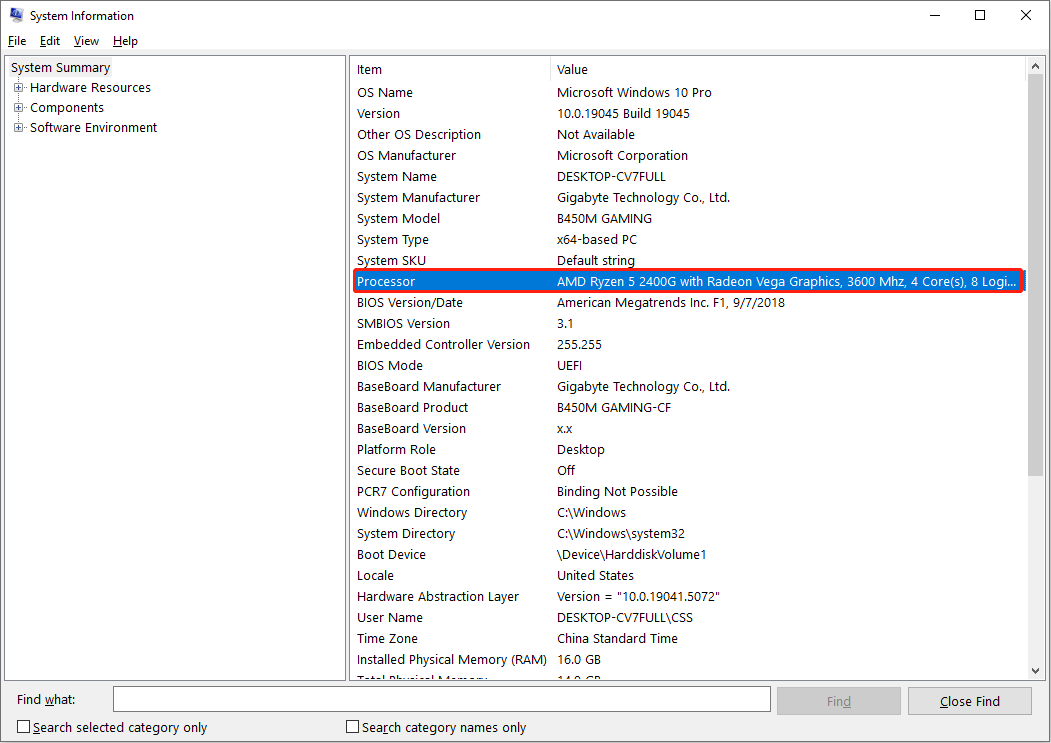Select the SMBIOS Version row

[x=688, y=323]
